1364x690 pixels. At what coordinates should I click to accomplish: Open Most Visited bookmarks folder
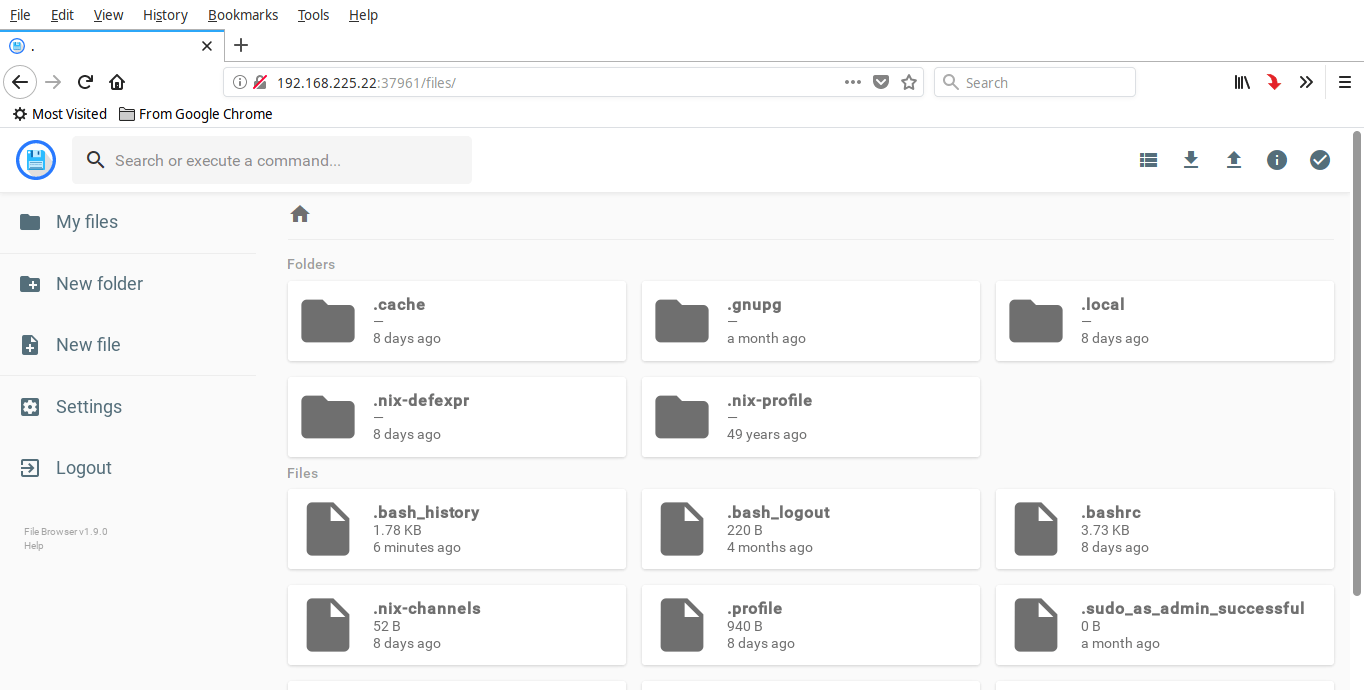point(59,114)
